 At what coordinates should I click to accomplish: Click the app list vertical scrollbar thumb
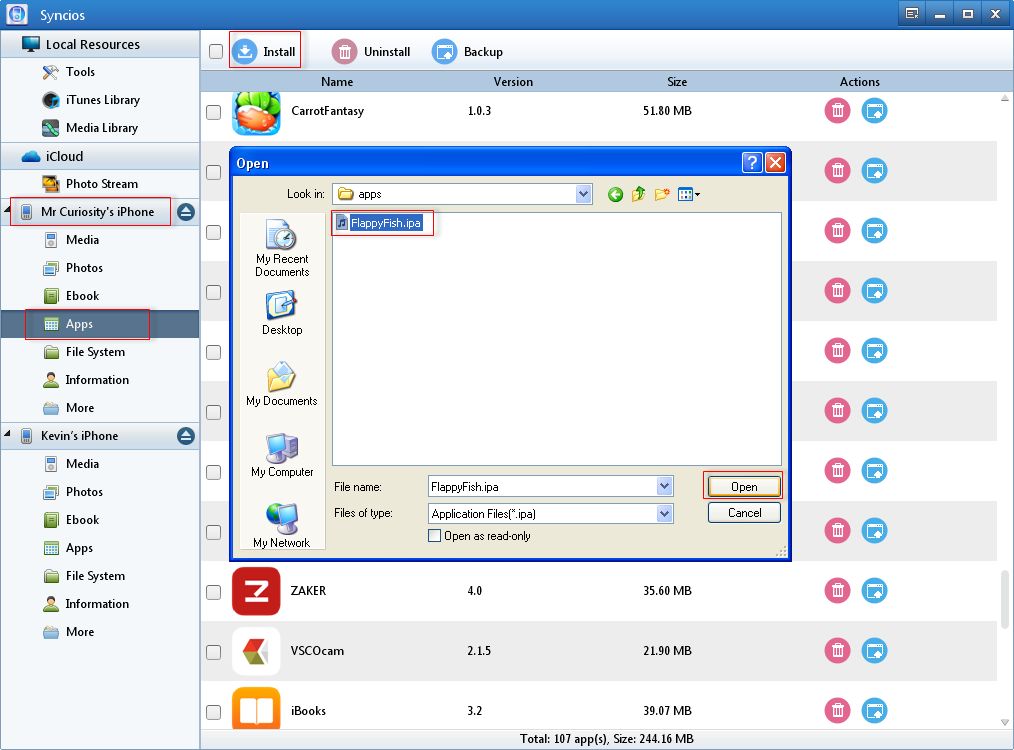tap(1005, 599)
